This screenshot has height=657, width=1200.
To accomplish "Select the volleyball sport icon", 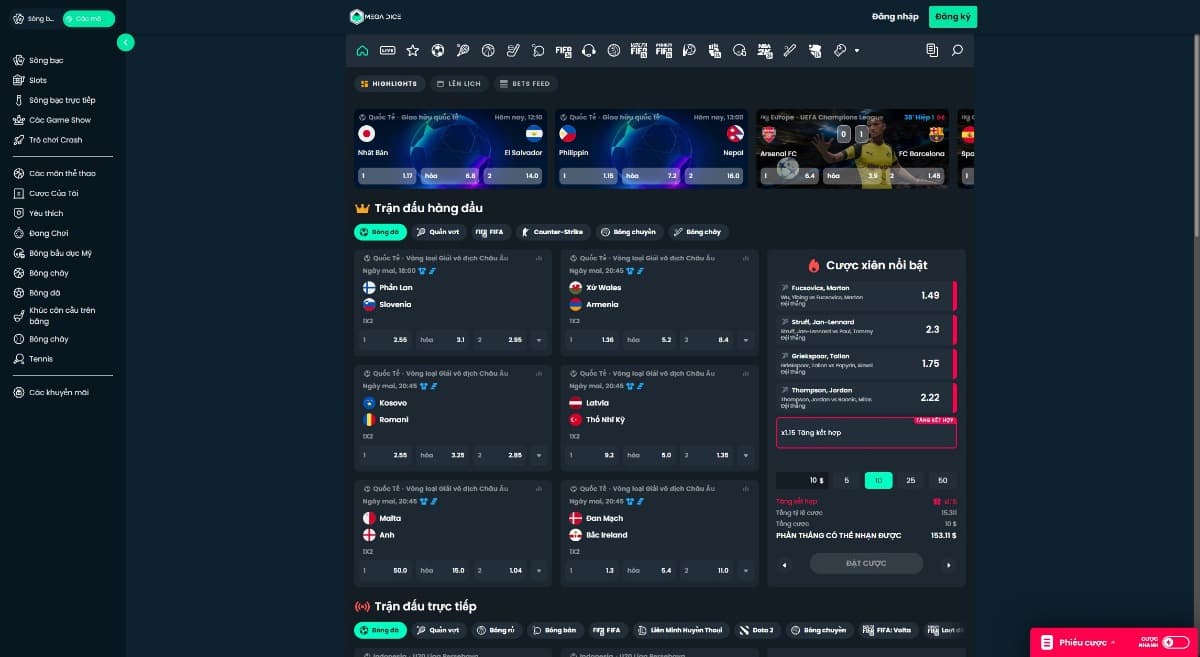I will 614,50.
